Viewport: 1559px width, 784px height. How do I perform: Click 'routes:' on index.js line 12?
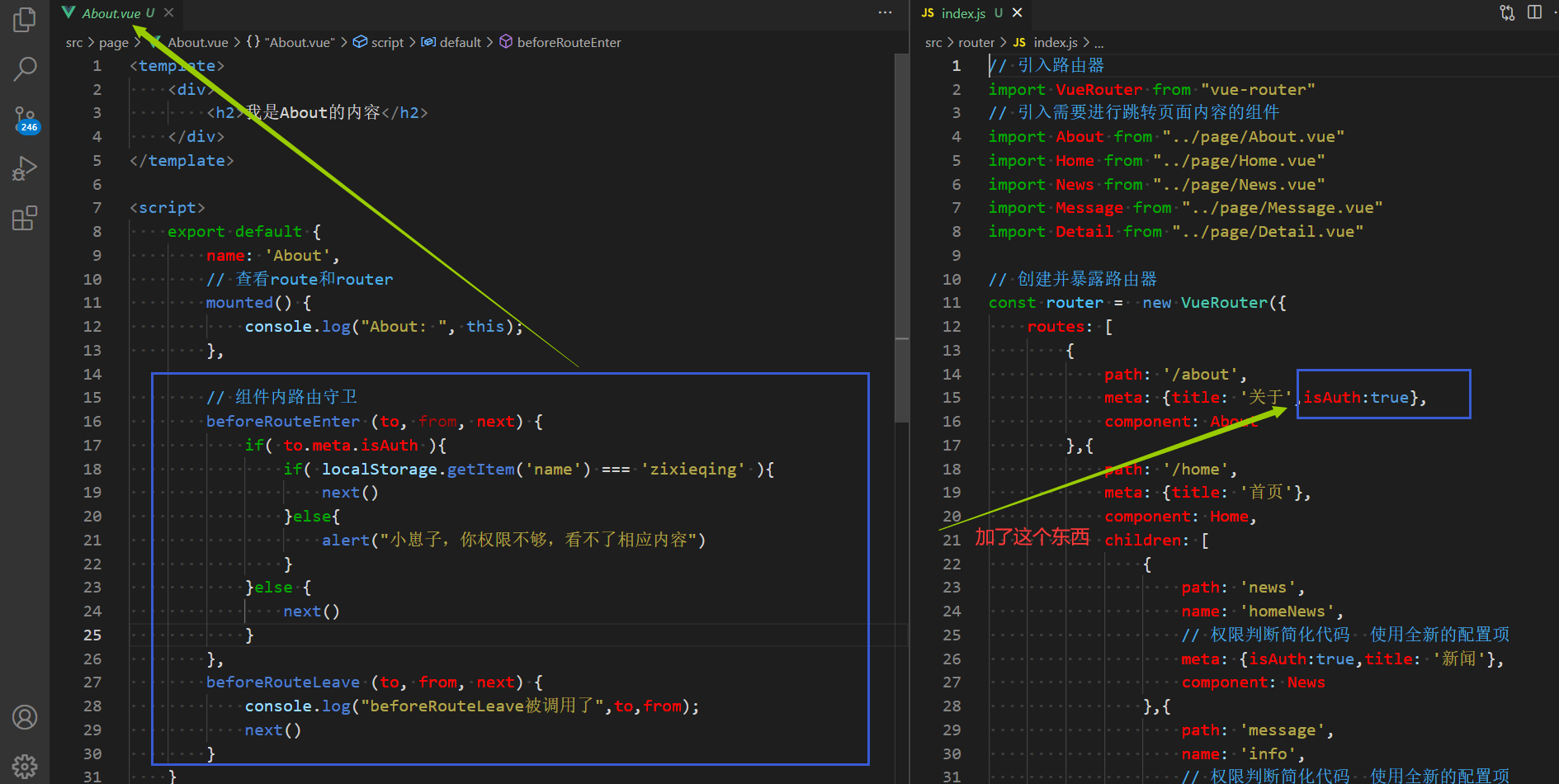tap(1061, 327)
